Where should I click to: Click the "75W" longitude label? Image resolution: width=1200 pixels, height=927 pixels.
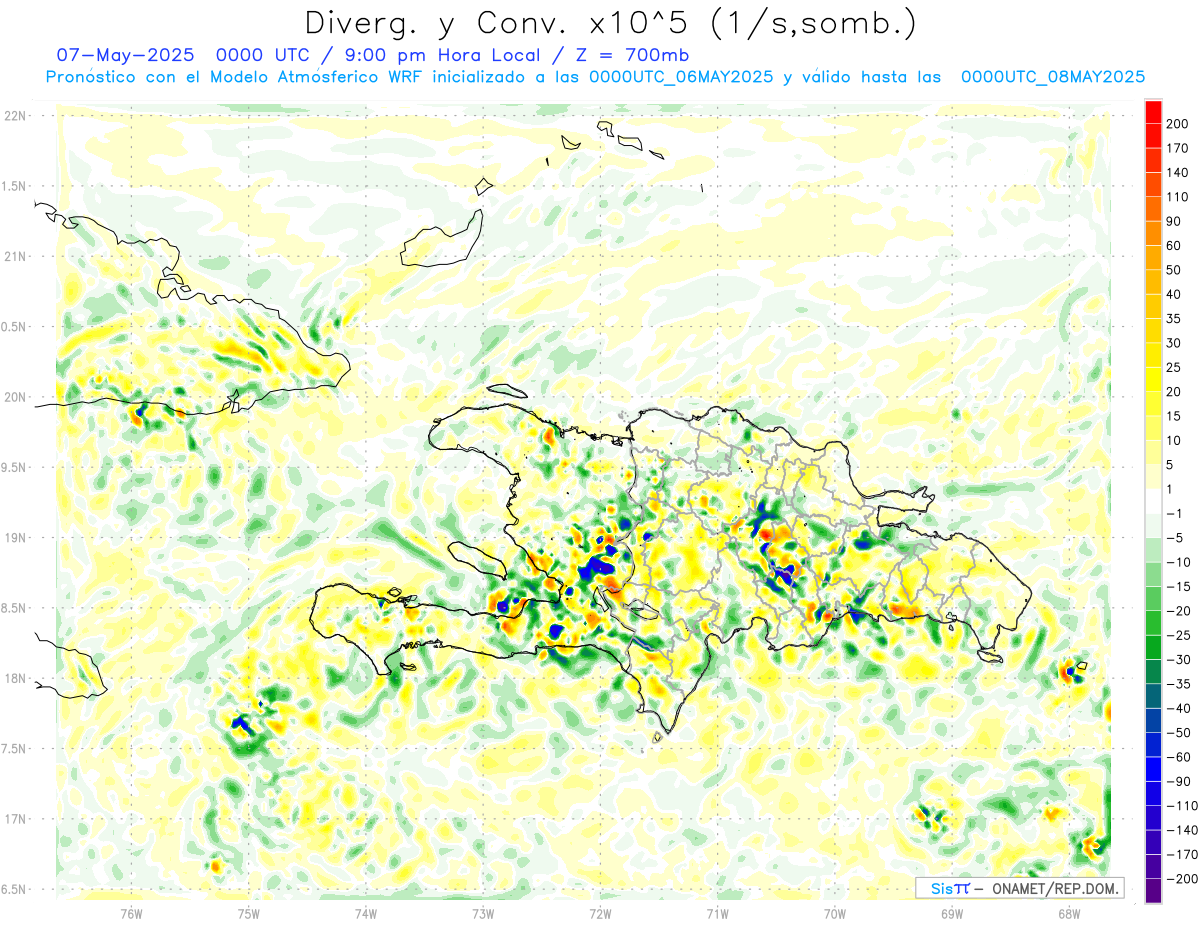[x=248, y=913]
